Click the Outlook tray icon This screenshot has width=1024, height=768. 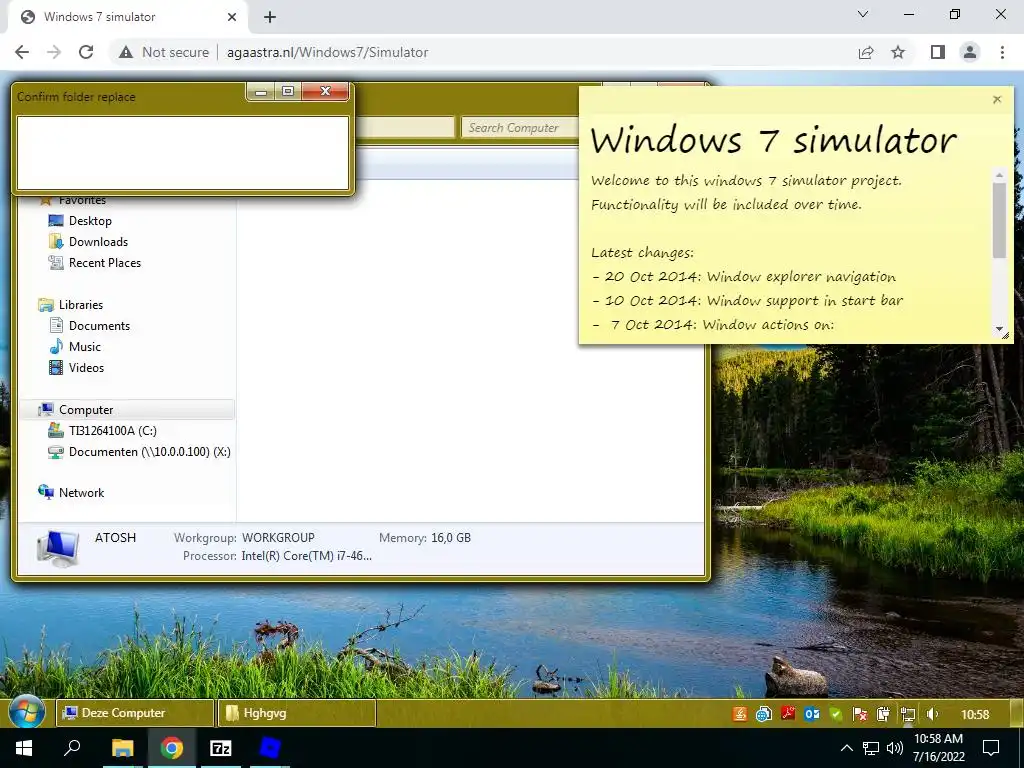(812, 714)
